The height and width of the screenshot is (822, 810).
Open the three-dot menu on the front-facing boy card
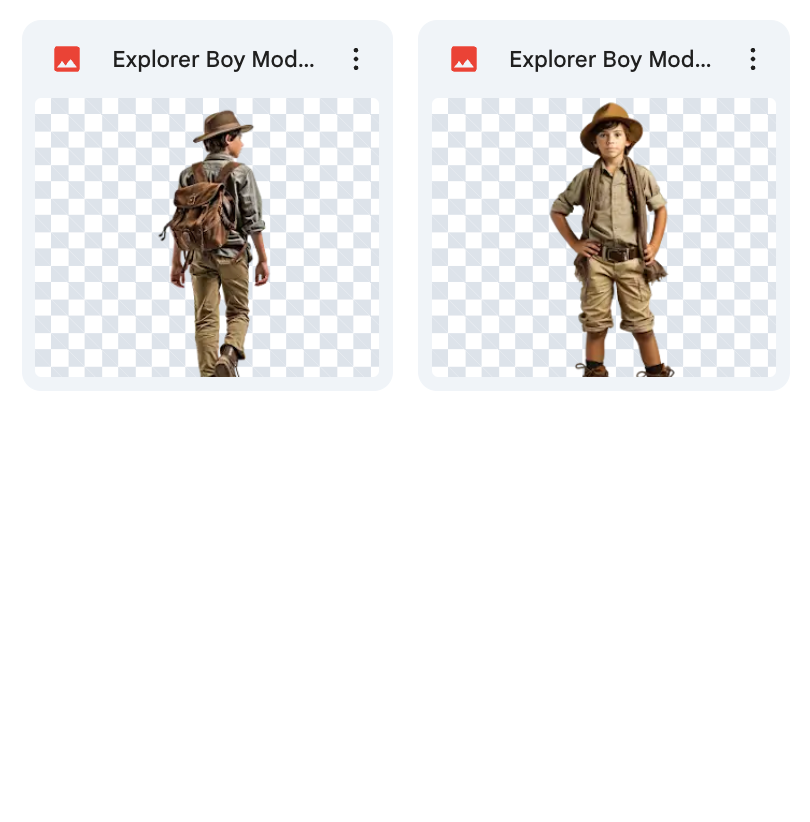tap(753, 59)
